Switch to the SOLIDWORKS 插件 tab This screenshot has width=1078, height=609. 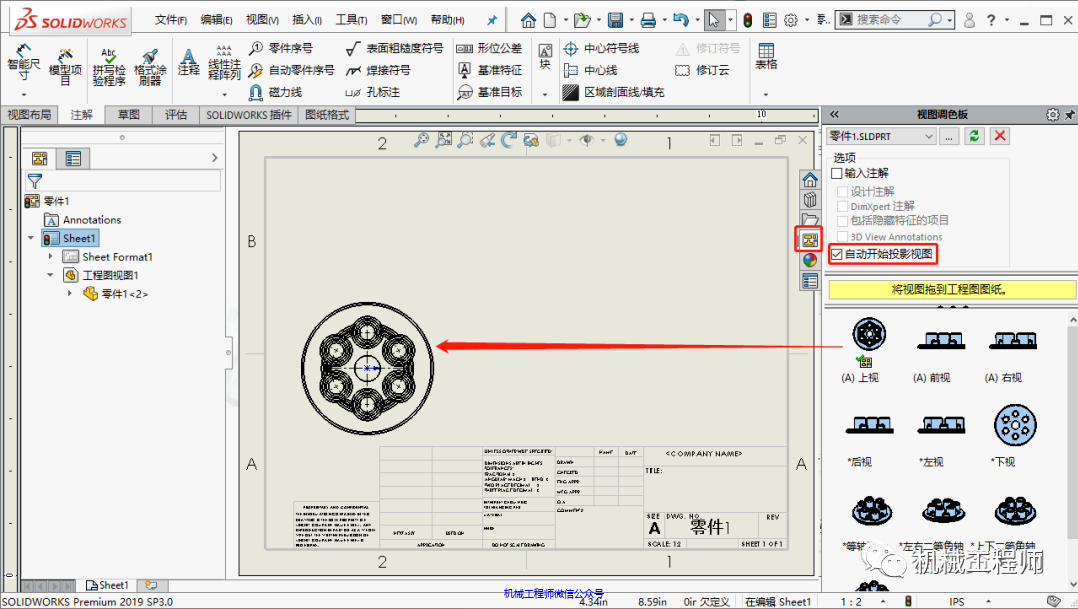point(247,114)
